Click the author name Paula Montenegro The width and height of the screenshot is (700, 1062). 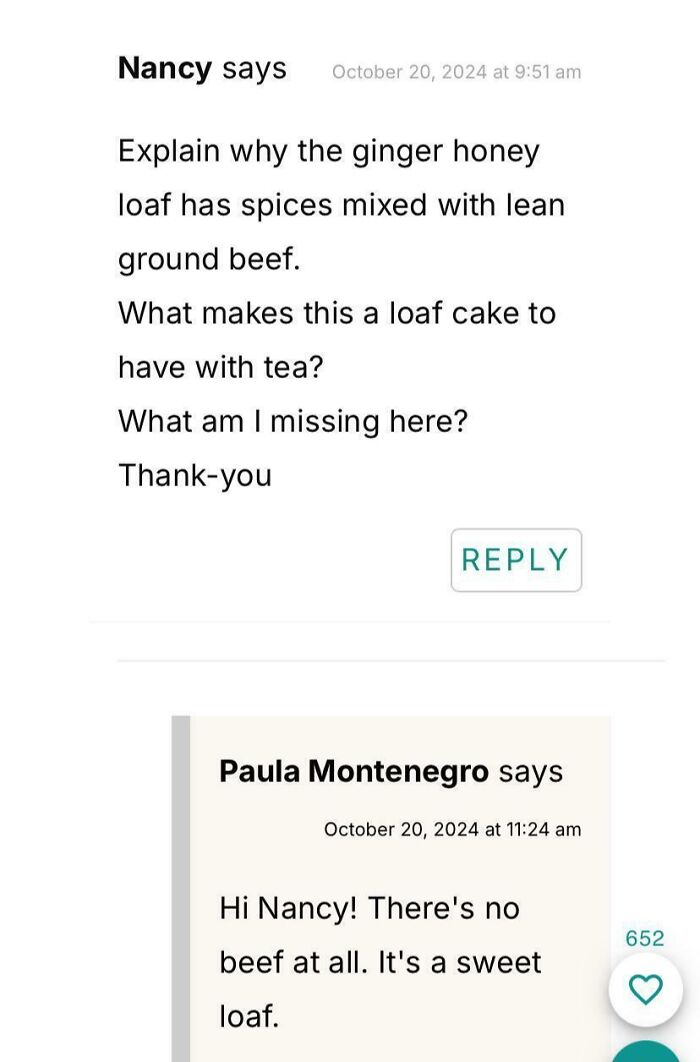354,771
